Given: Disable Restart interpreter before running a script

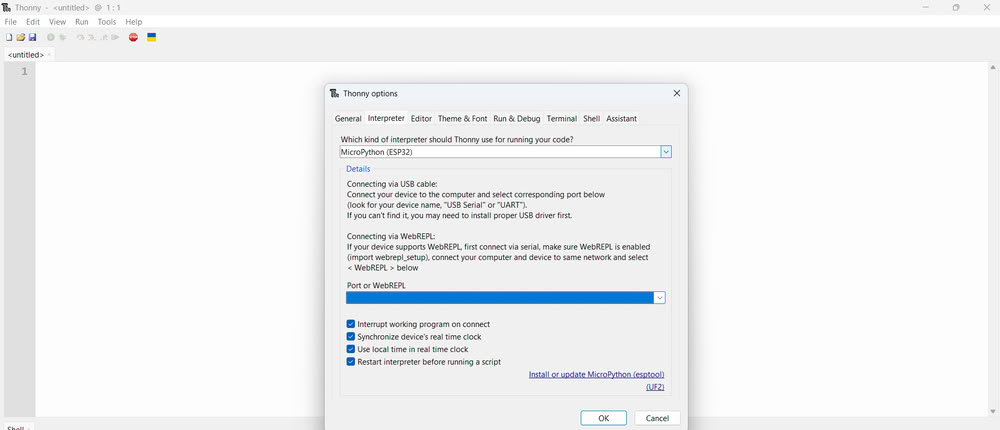Looking at the screenshot, I should 351,362.
